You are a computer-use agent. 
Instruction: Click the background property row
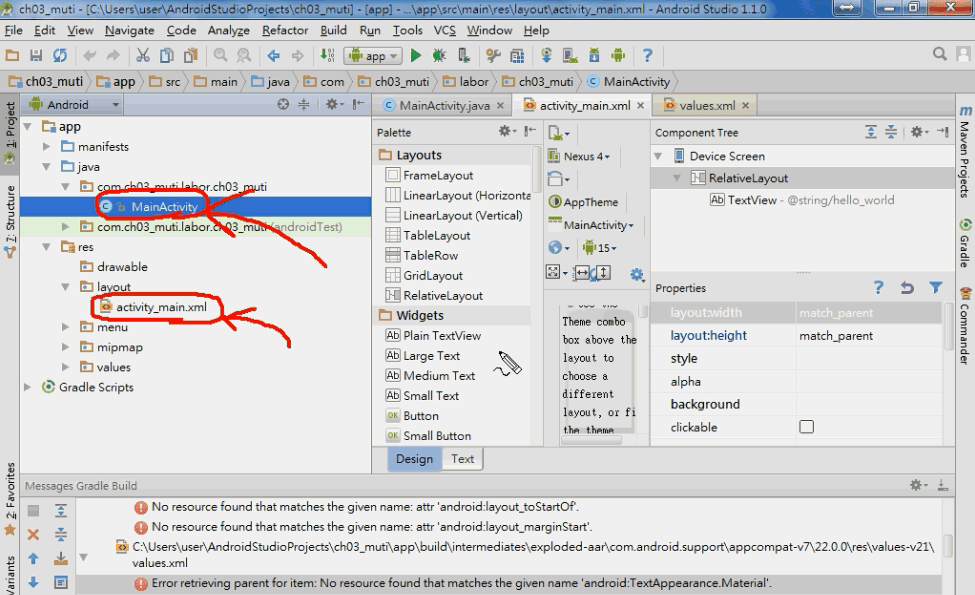(796, 404)
